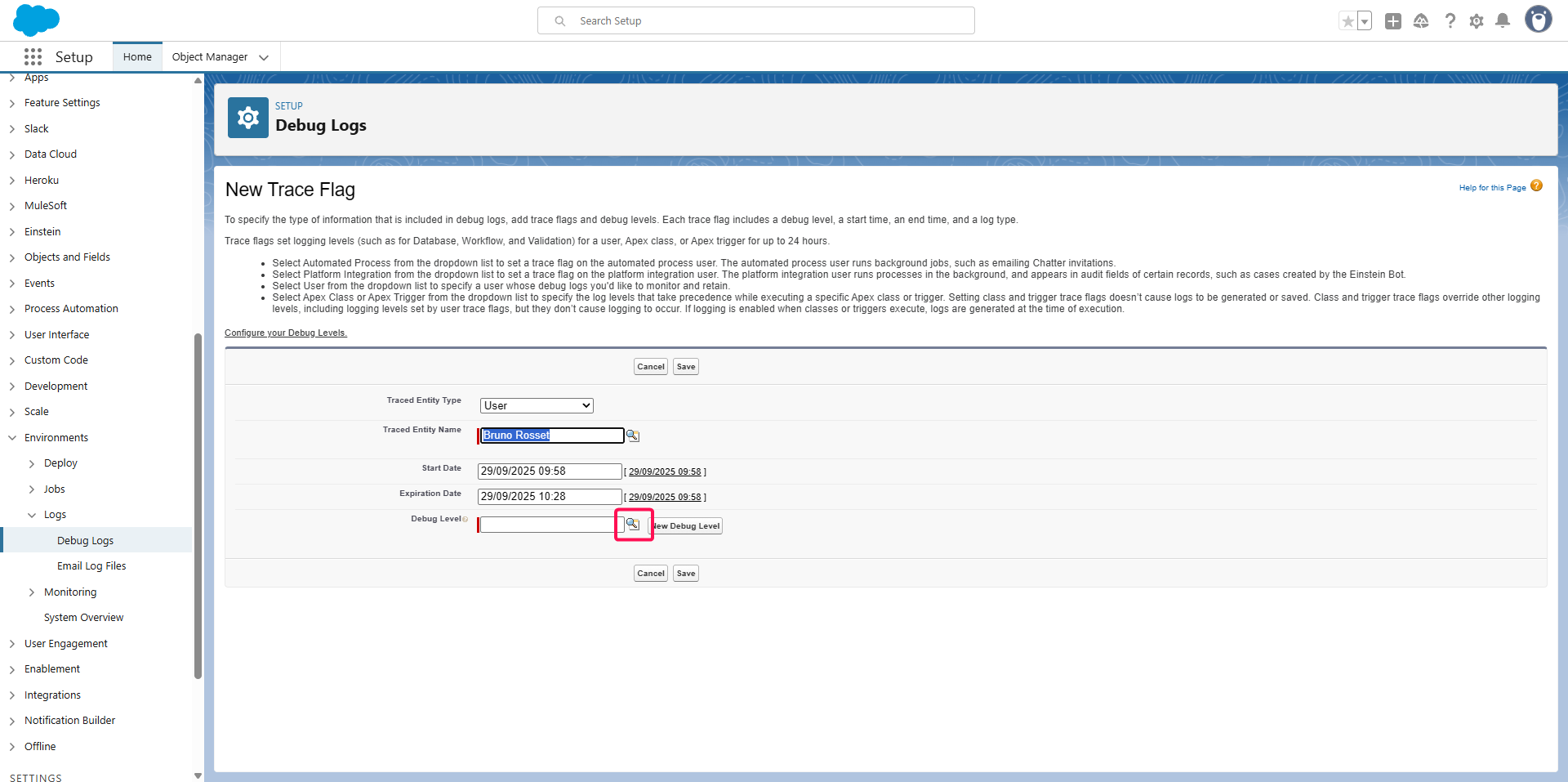1568x782 pixels.
Task: Click the Expiration Date input field
Action: coord(550,497)
